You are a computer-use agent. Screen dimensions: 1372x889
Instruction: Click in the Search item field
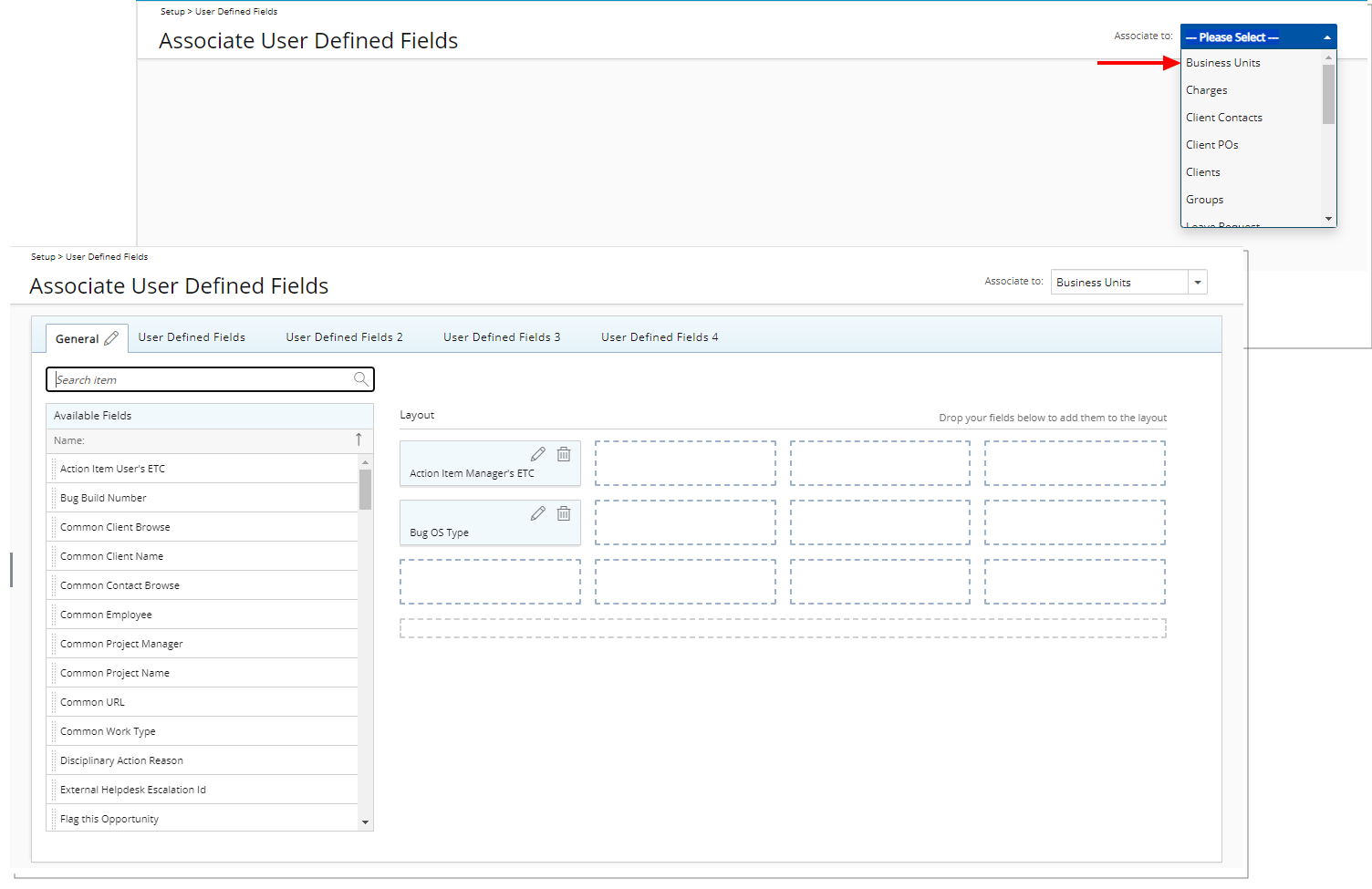201,379
